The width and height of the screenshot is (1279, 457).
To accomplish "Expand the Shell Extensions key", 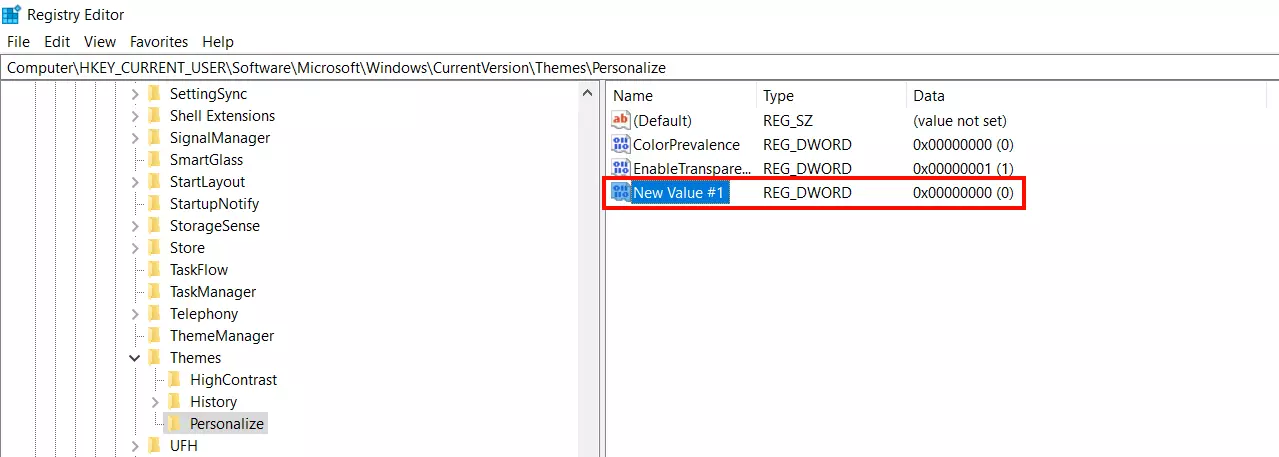I will click(x=135, y=116).
